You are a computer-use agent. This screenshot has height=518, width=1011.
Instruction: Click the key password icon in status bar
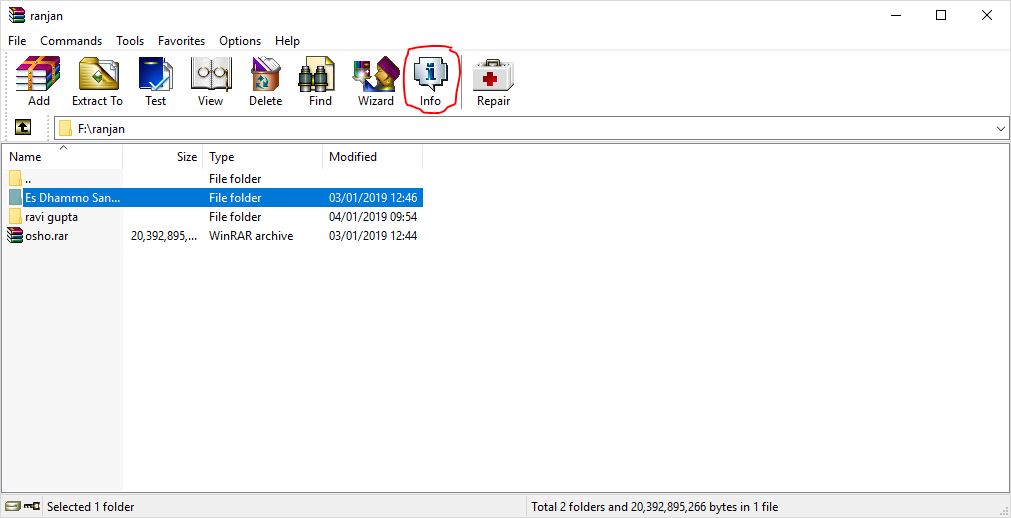point(32,506)
